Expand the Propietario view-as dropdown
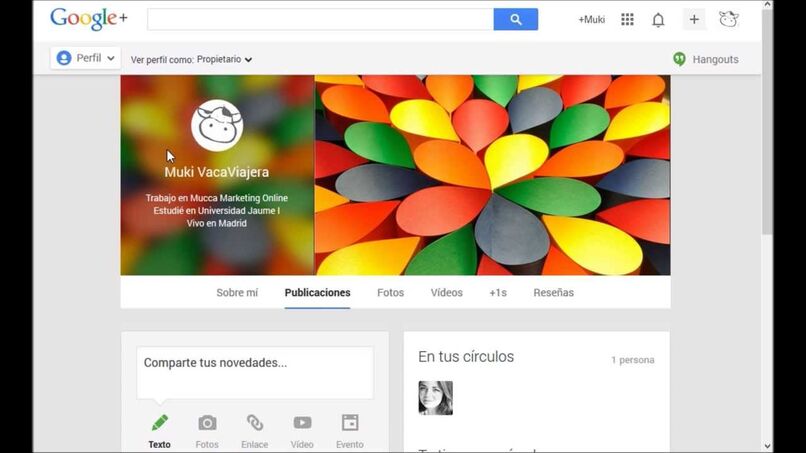Viewport: 806px width, 453px height. (224, 59)
